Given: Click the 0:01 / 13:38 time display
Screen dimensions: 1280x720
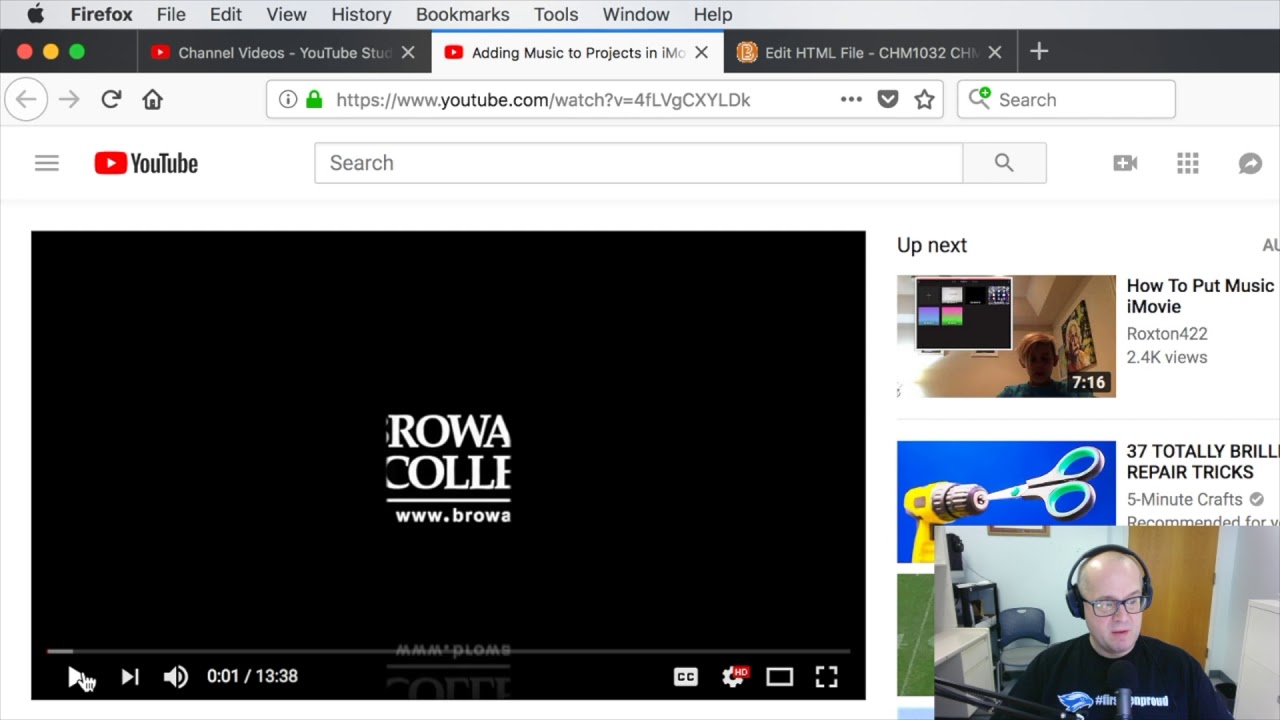Looking at the screenshot, I should tap(252, 677).
